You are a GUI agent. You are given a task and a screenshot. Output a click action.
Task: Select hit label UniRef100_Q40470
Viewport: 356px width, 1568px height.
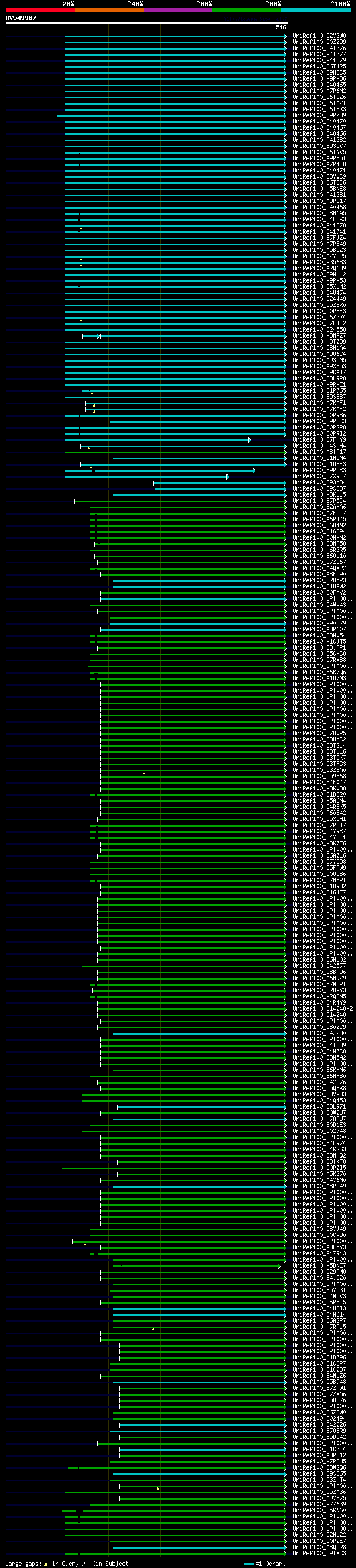319,122
